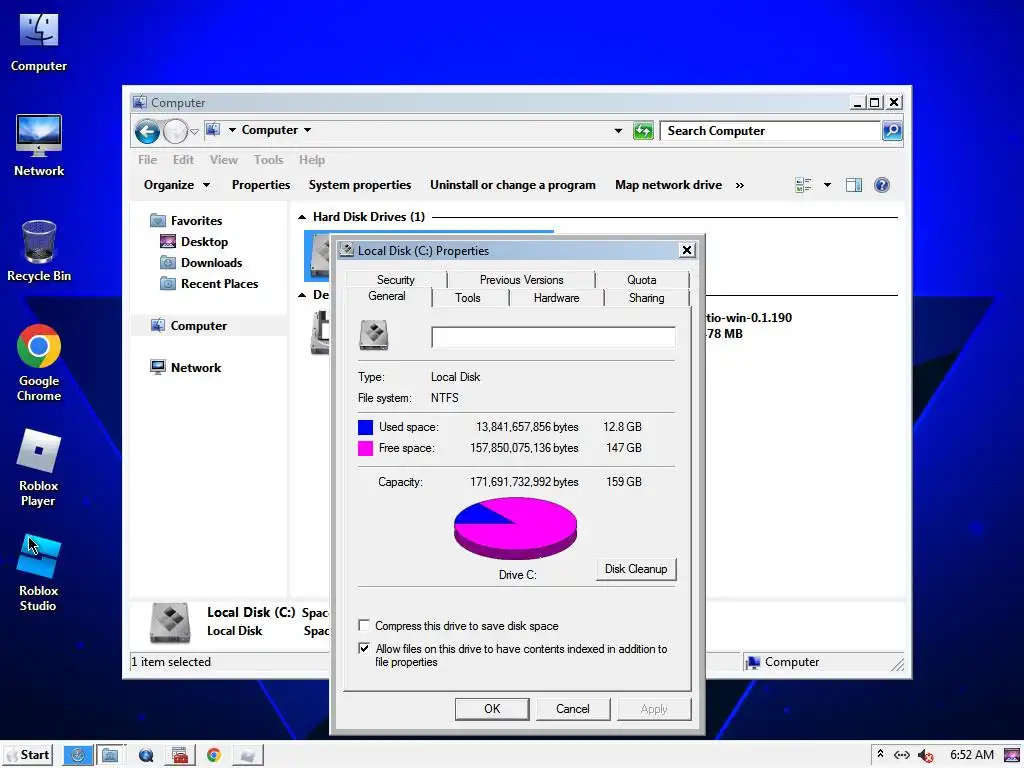Uncheck Allow files to have contents indexed
1024x768 pixels.
pyautogui.click(x=364, y=648)
